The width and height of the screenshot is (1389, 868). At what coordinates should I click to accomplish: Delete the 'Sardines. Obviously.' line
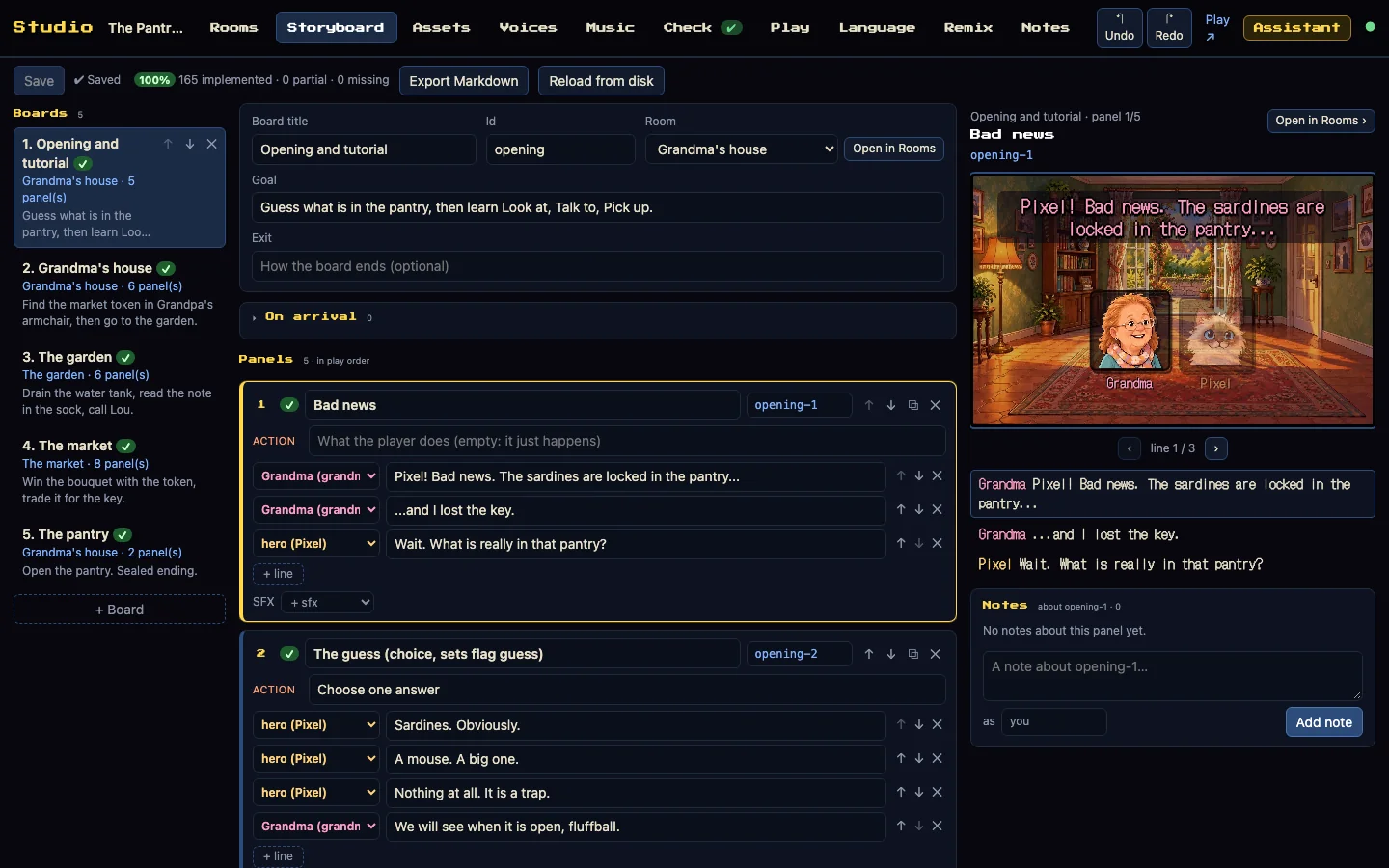(937, 724)
